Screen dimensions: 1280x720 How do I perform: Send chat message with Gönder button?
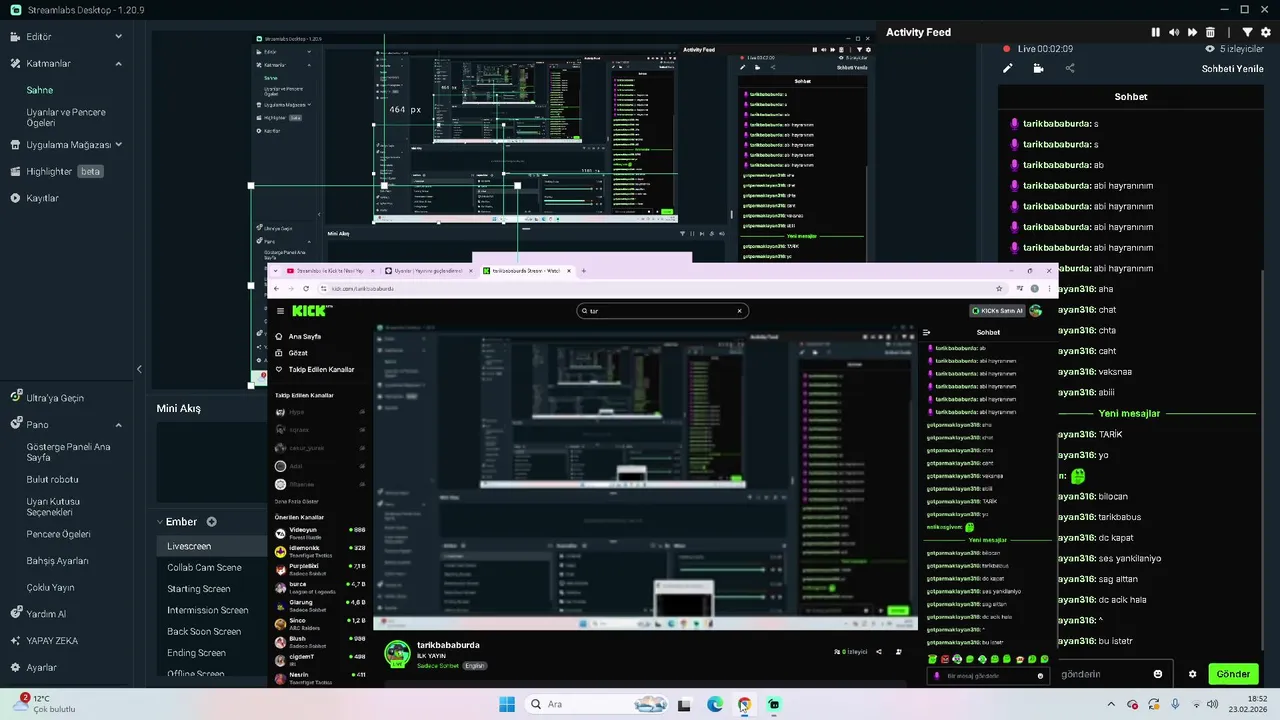tap(1233, 674)
